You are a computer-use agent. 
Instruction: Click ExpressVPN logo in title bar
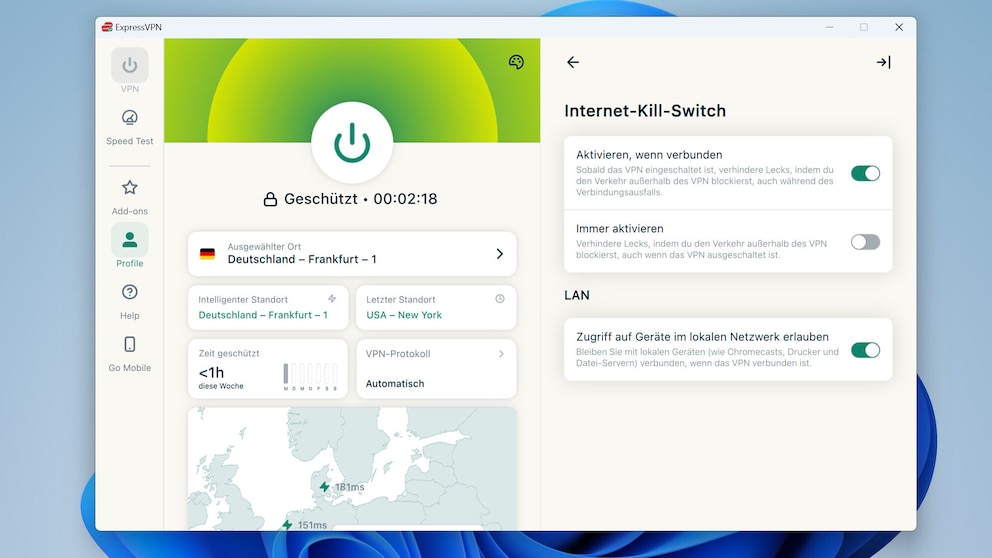point(107,27)
